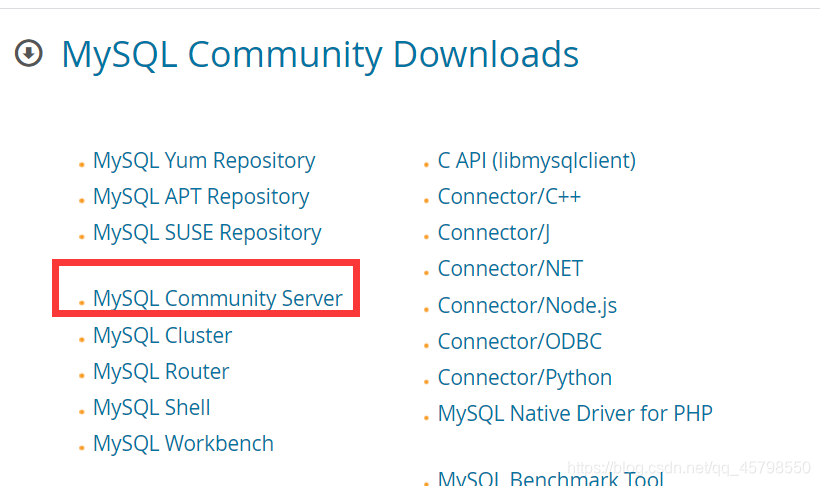Open MySQL Native Driver for PHP link
820x486 pixels.
click(575, 414)
